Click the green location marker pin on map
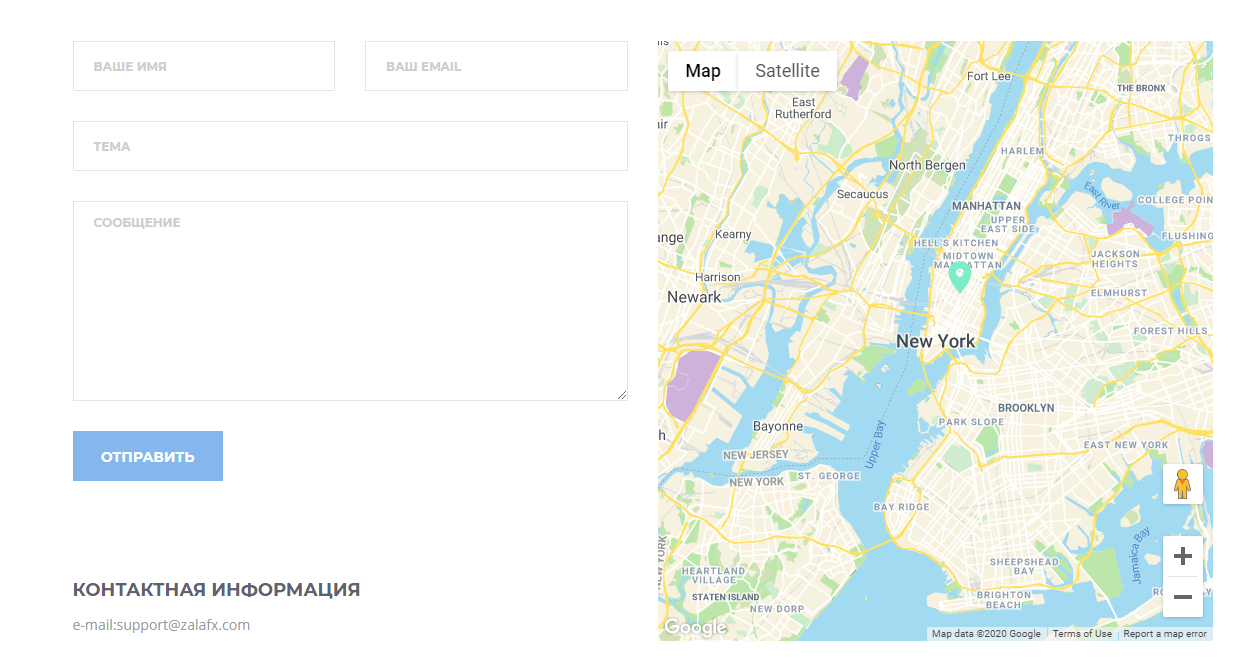The image size is (1258, 672). (959, 277)
